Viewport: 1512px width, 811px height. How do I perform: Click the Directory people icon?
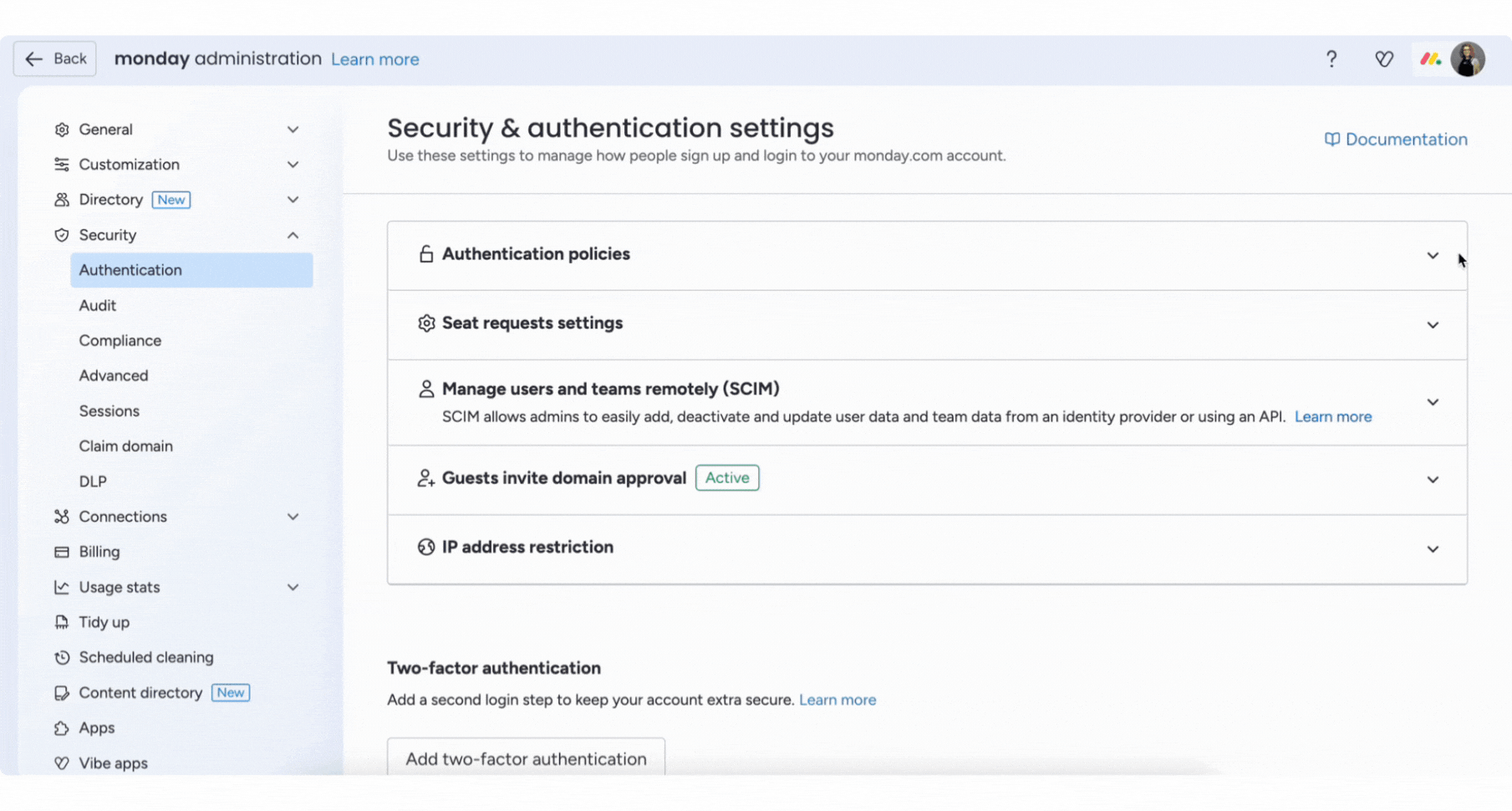click(x=62, y=200)
